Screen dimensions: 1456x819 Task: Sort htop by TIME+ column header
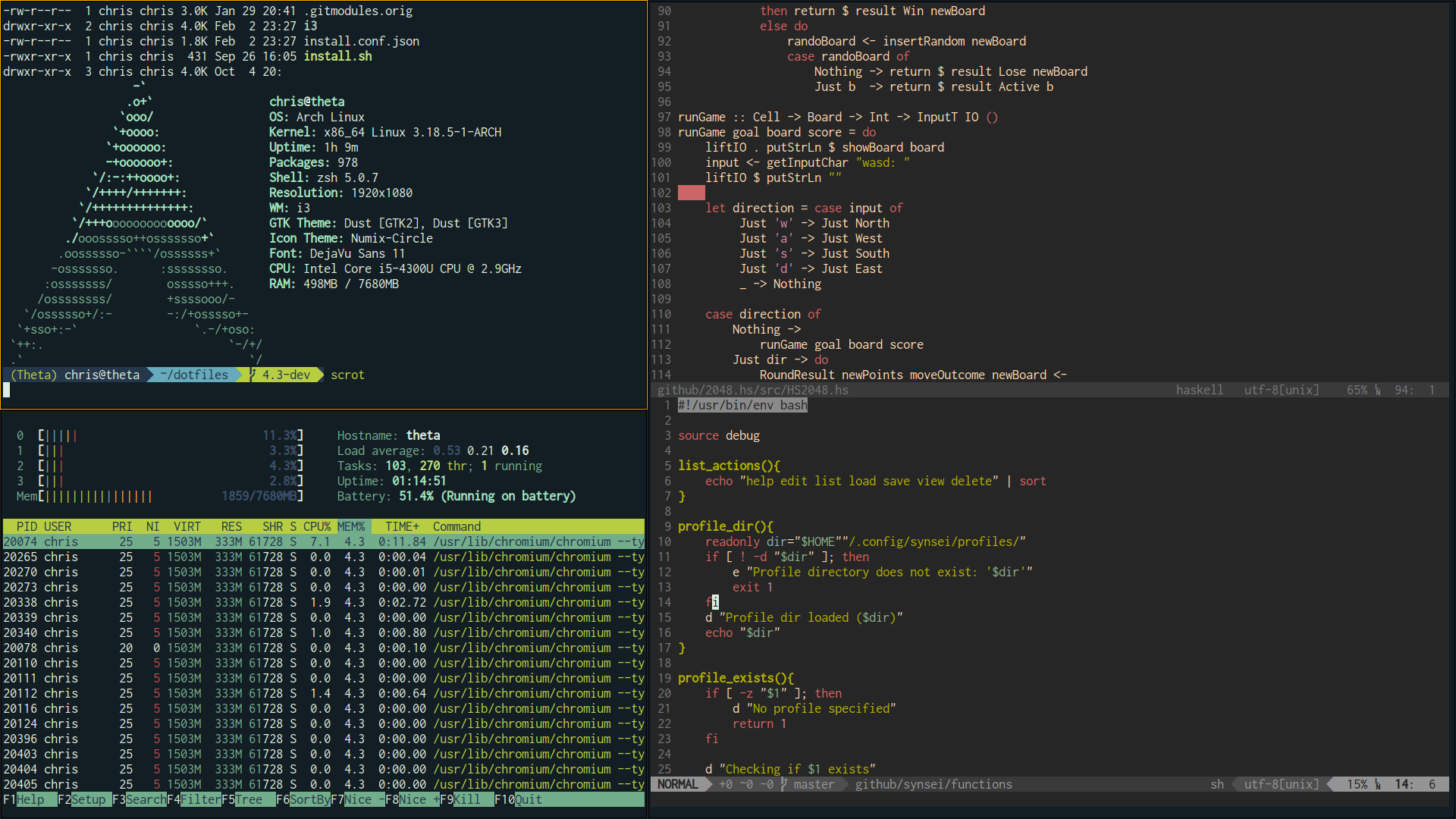[x=402, y=526]
